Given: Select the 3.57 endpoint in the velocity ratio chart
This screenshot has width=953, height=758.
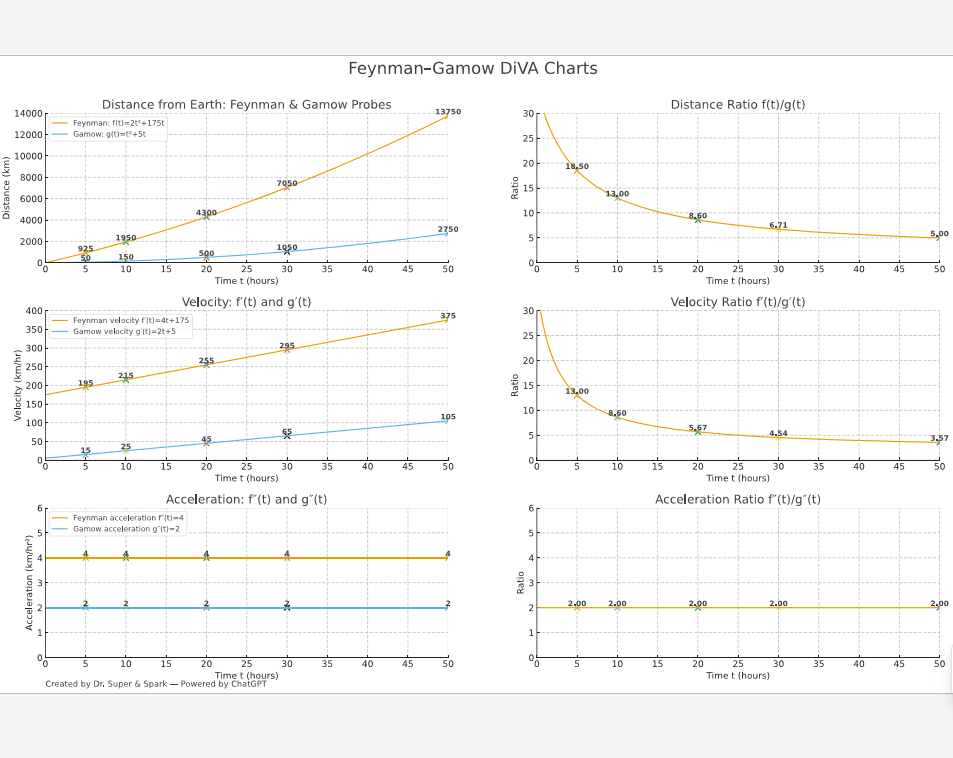Looking at the screenshot, I should [x=938, y=442].
